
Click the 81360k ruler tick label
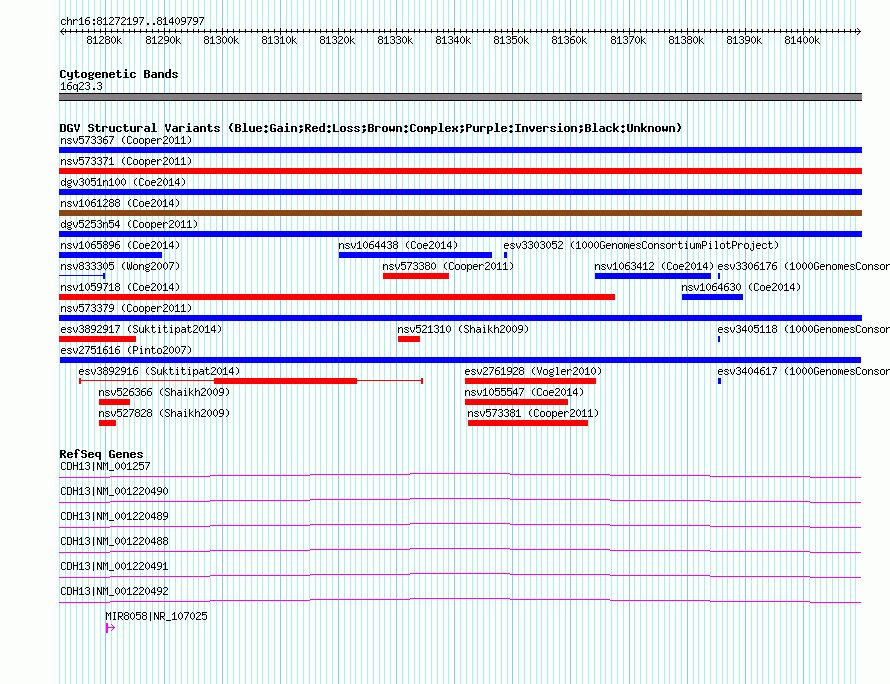click(569, 40)
